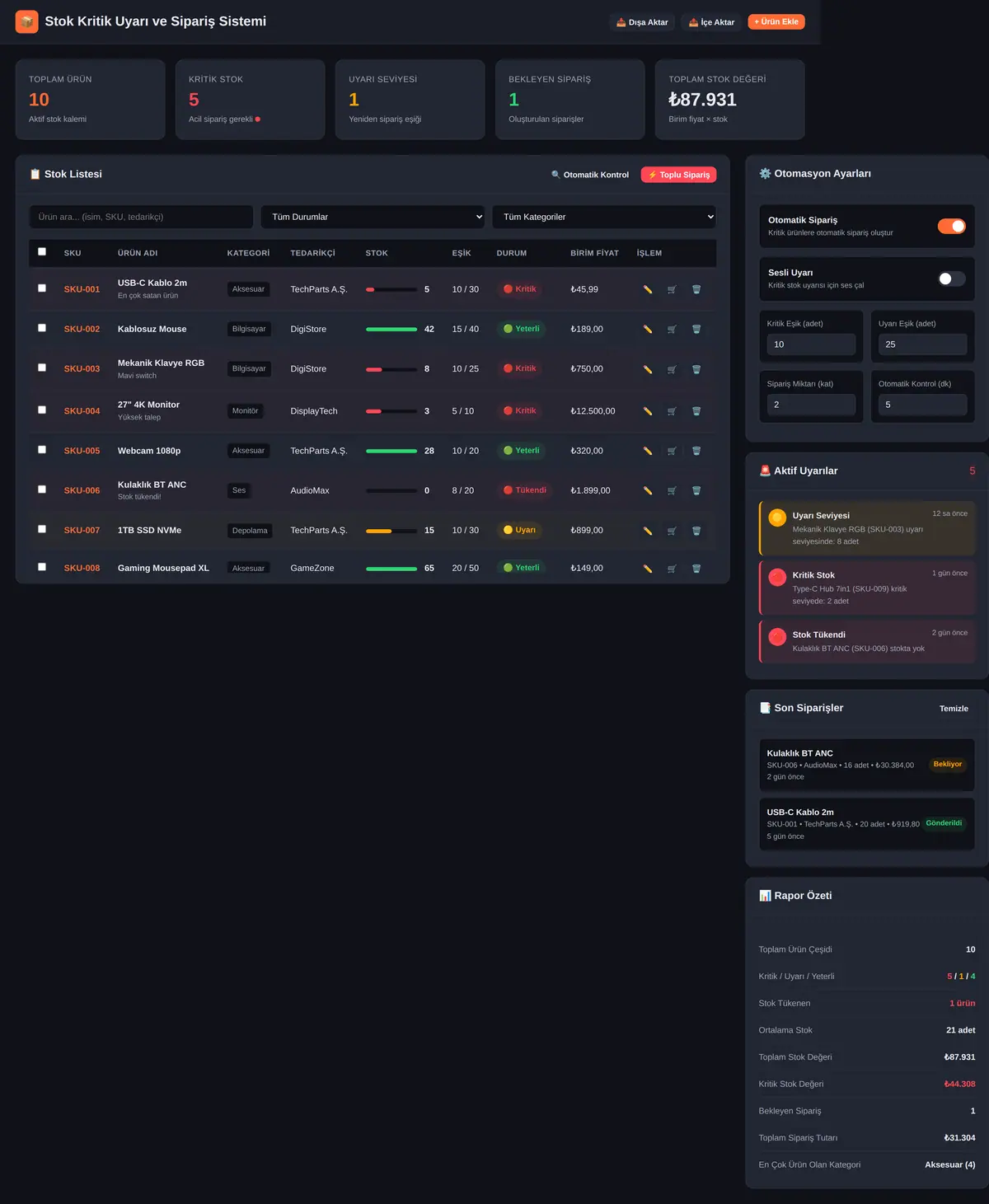Edit the Webcam 1080p product
This screenshot has height=1204, width=989.
pos(648,451)
